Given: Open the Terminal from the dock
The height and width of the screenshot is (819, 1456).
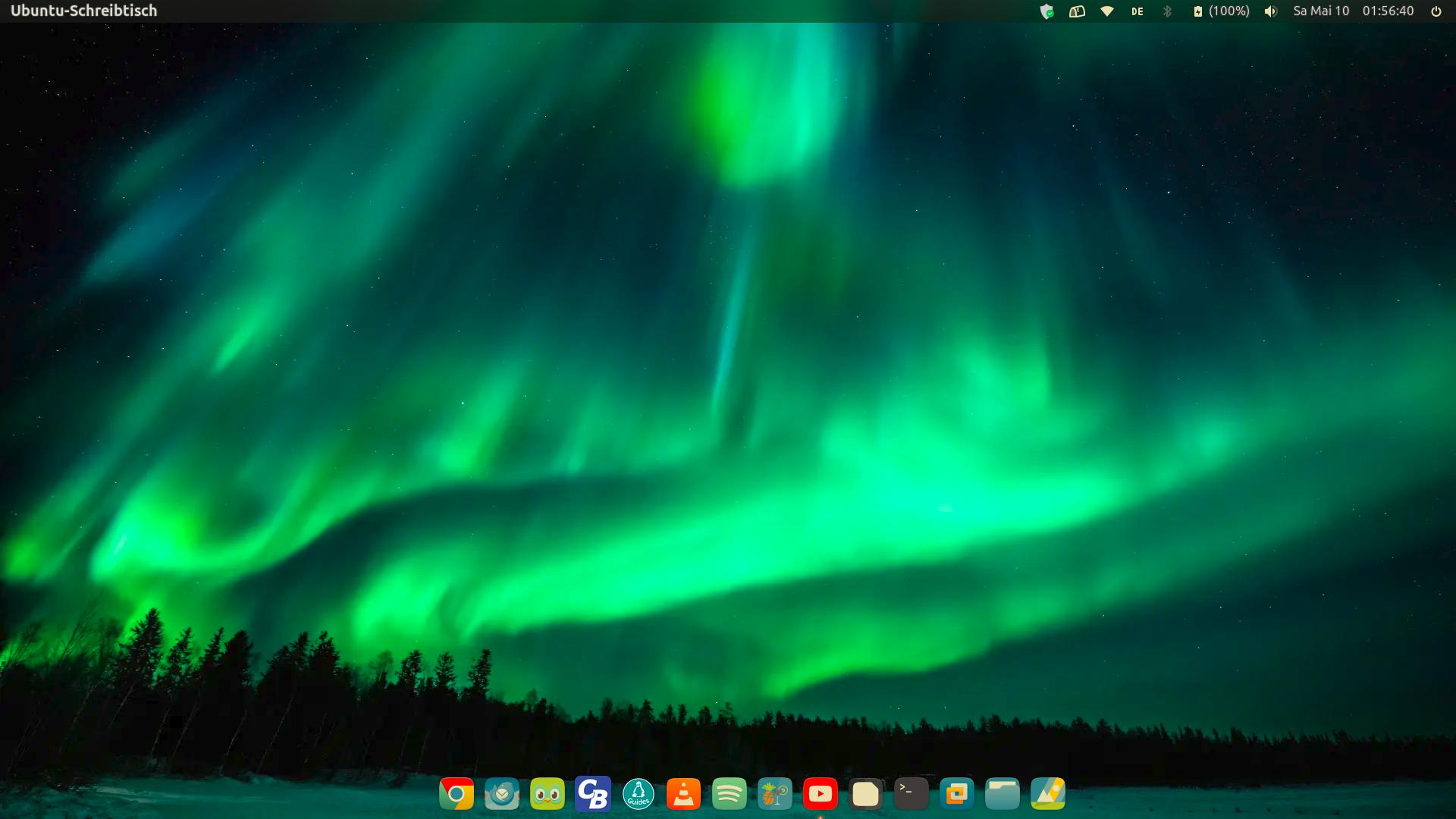Looking at the screenshot, I should click(911, 794).
